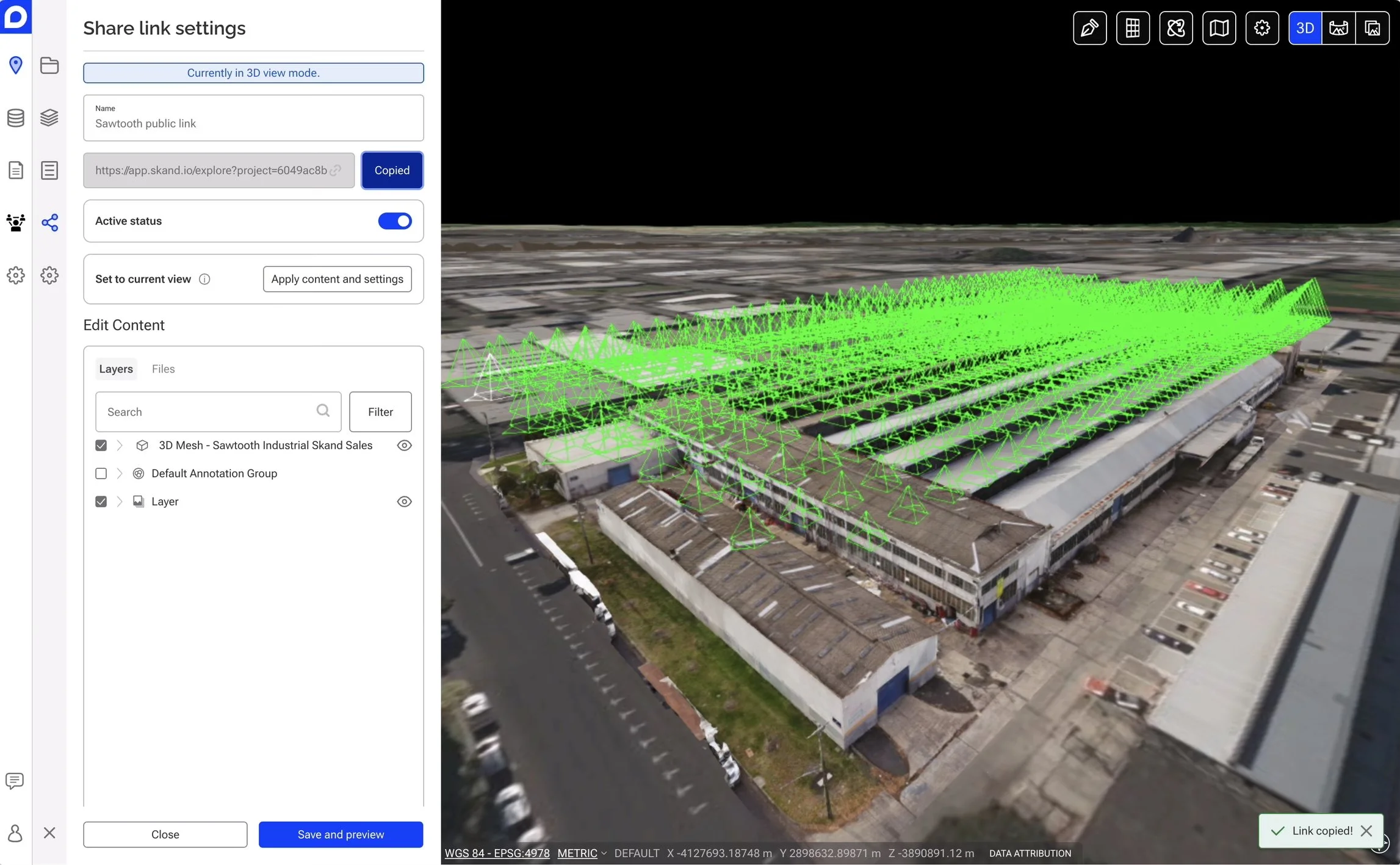
Task: Switch to 3D view mode button
Action: [x=1305, y=28]
